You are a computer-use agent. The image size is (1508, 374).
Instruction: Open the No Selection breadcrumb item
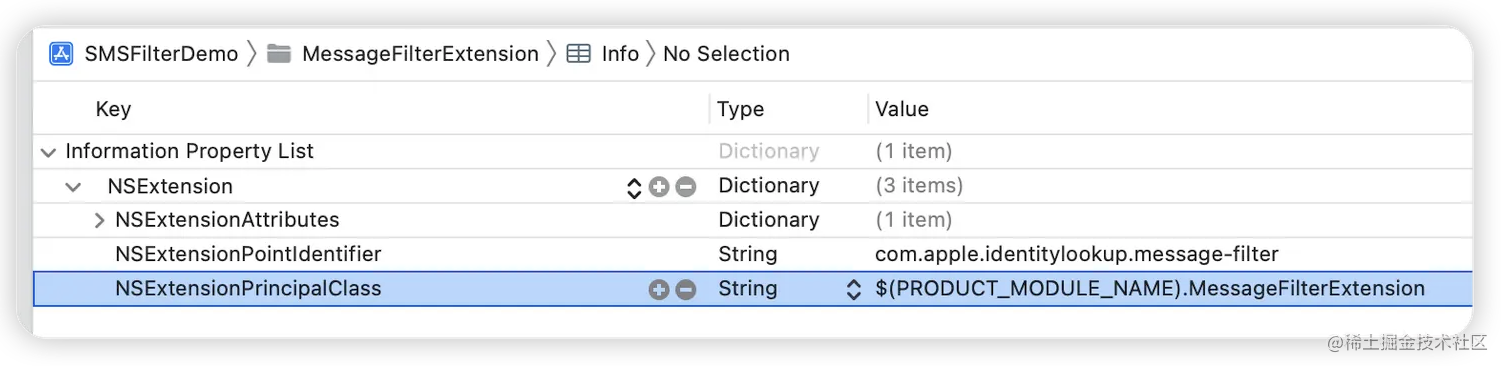[726, 54]
